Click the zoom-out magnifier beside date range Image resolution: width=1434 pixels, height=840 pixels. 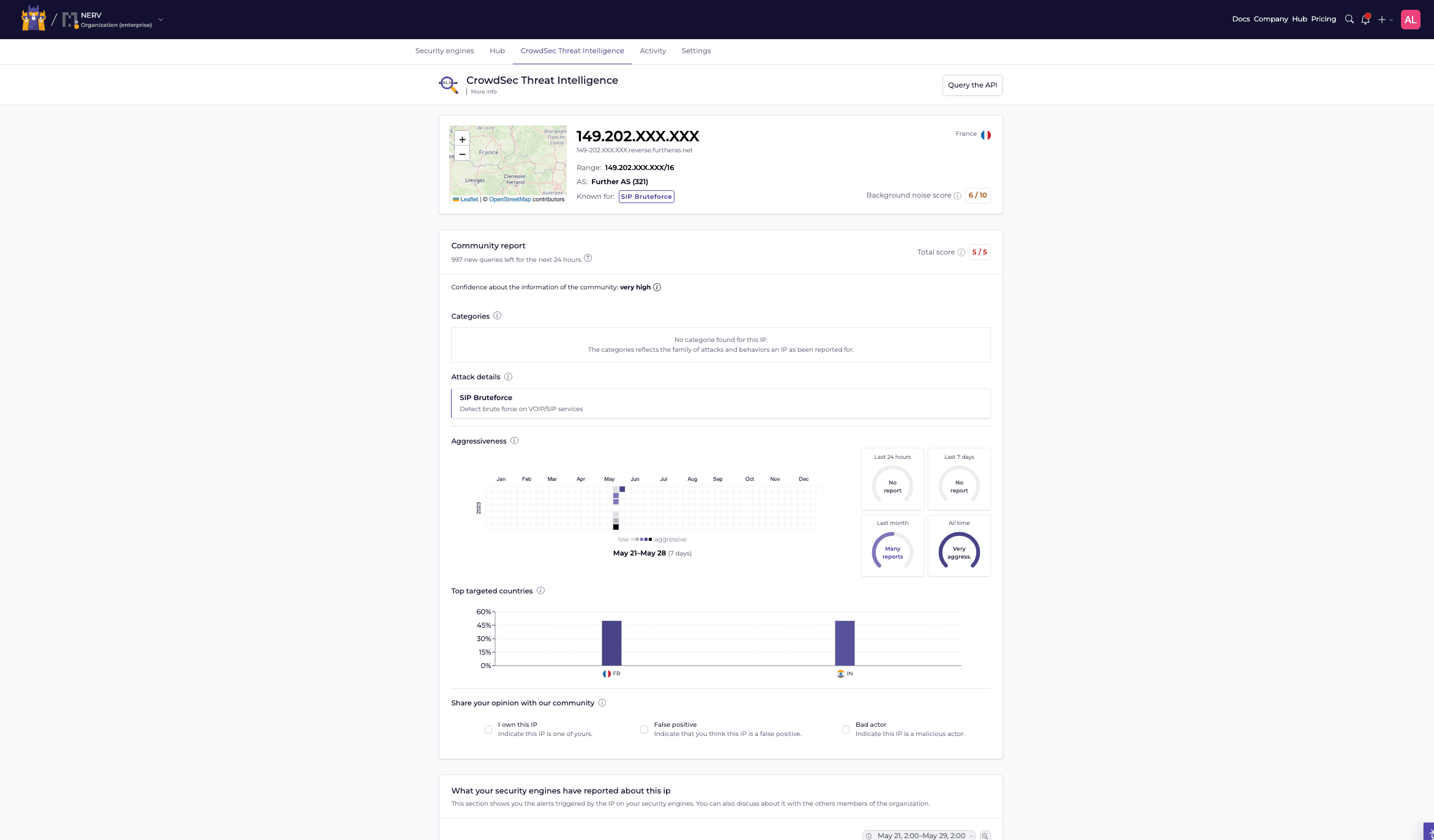(x=985, y=836)
